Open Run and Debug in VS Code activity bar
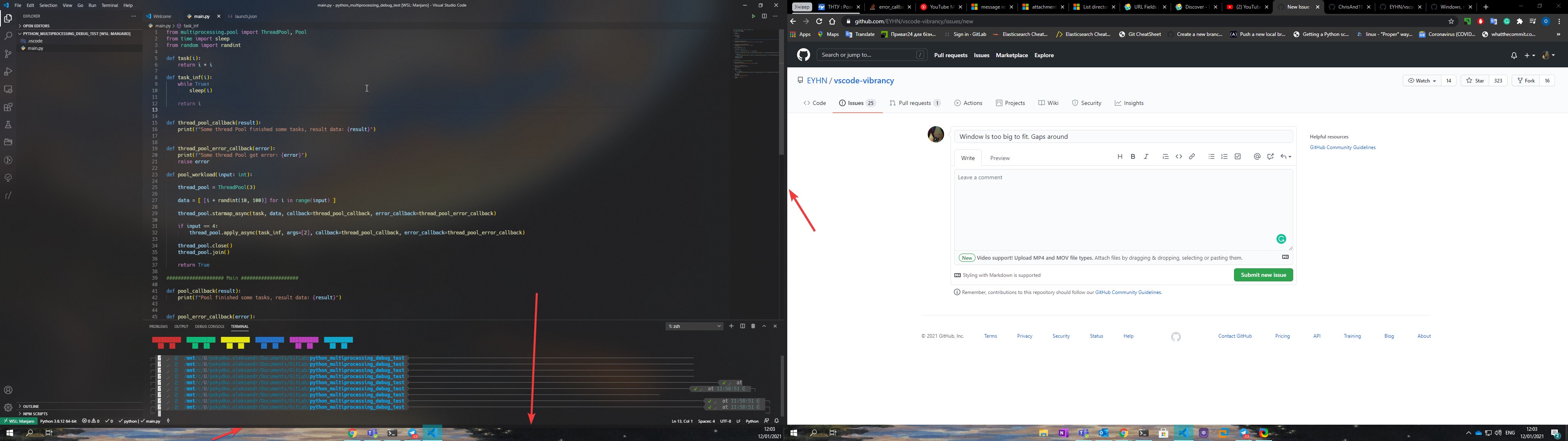Screen dimensions: 1568x441 click(8, 71)
